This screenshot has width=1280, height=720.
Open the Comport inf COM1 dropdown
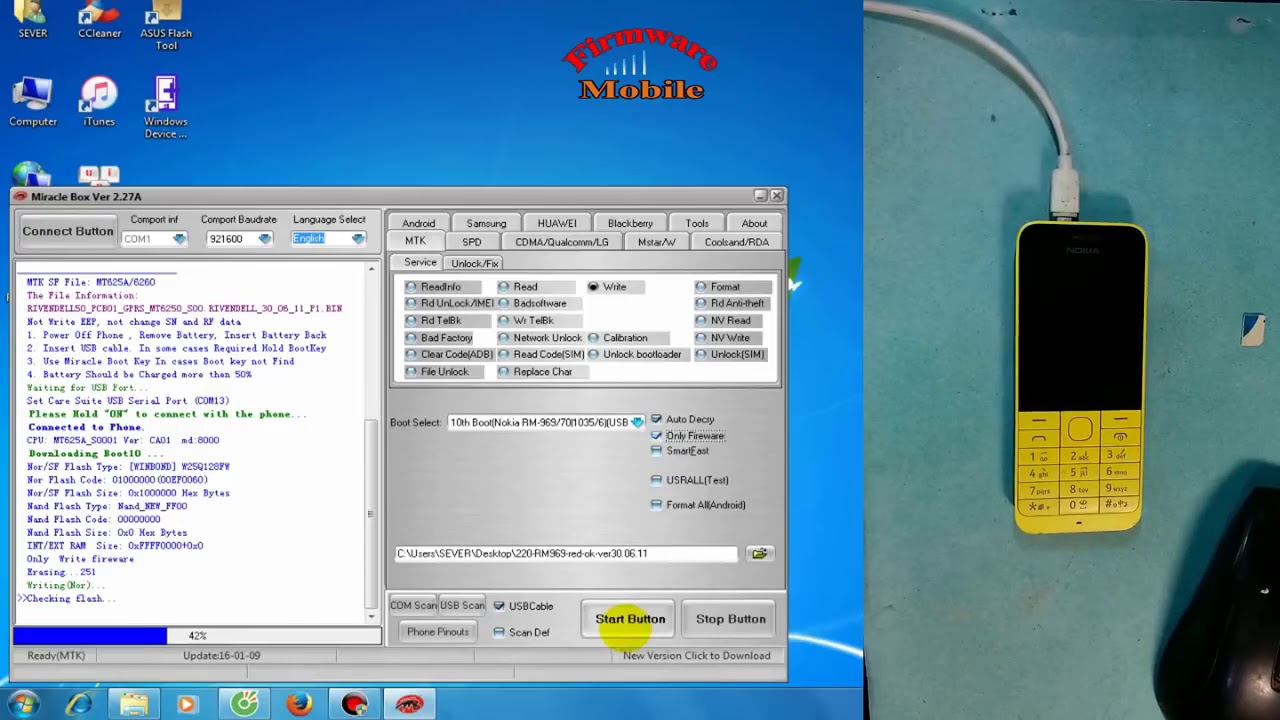(179, 239)
